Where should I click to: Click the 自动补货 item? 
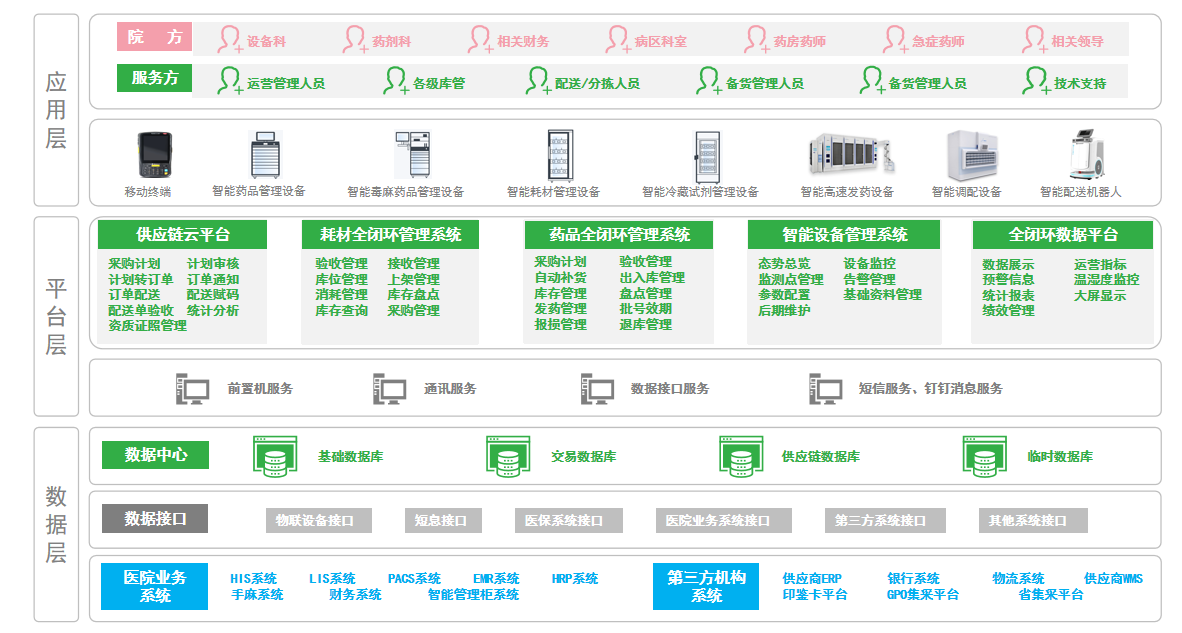560,277
